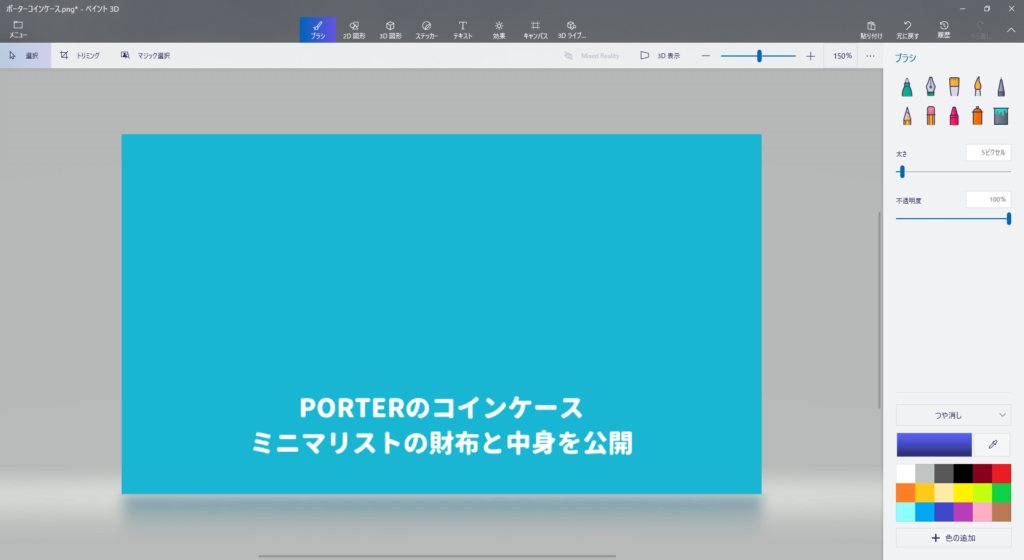The image size is (1024, 560).
Task: Click the horizontal canvas scrollbar
Action: [x=437, y=556]
